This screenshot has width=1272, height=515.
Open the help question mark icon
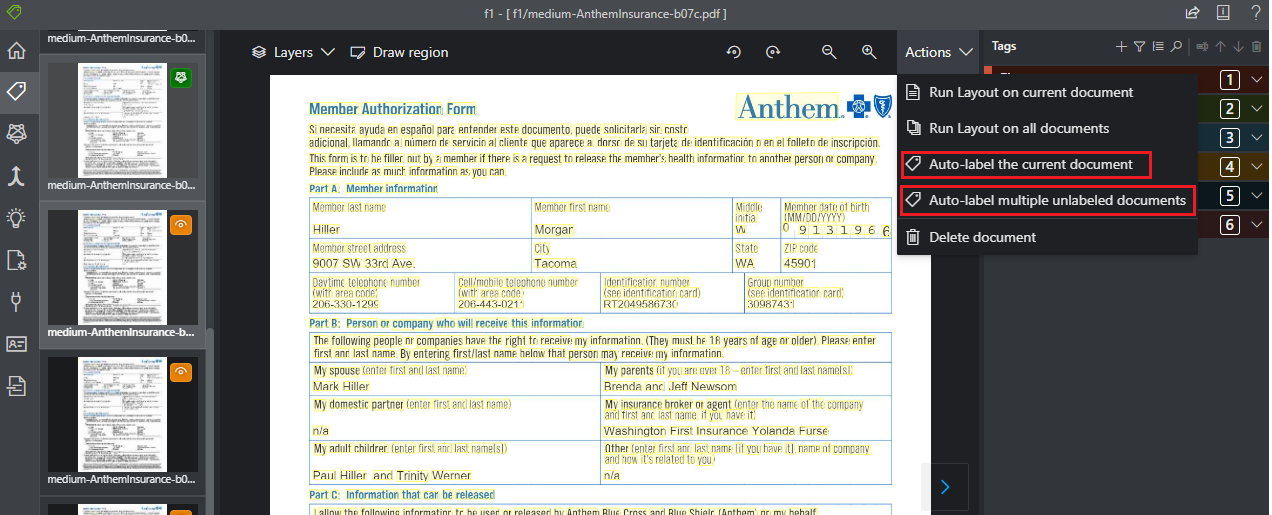(x=1254, y=13)
